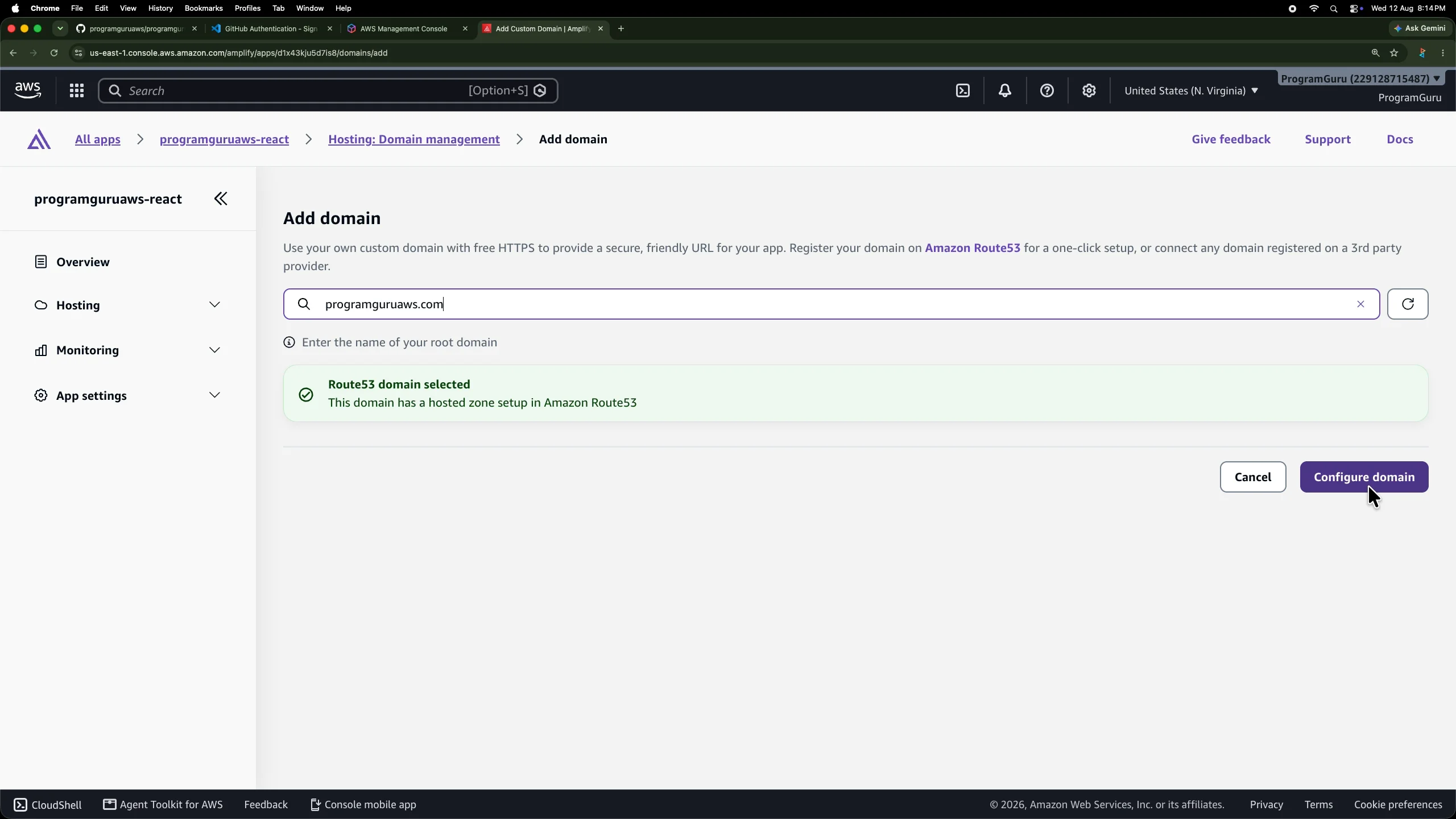1456x819 pixels.
Task: Open Privacy footer link
Action: pos(1266,805)
